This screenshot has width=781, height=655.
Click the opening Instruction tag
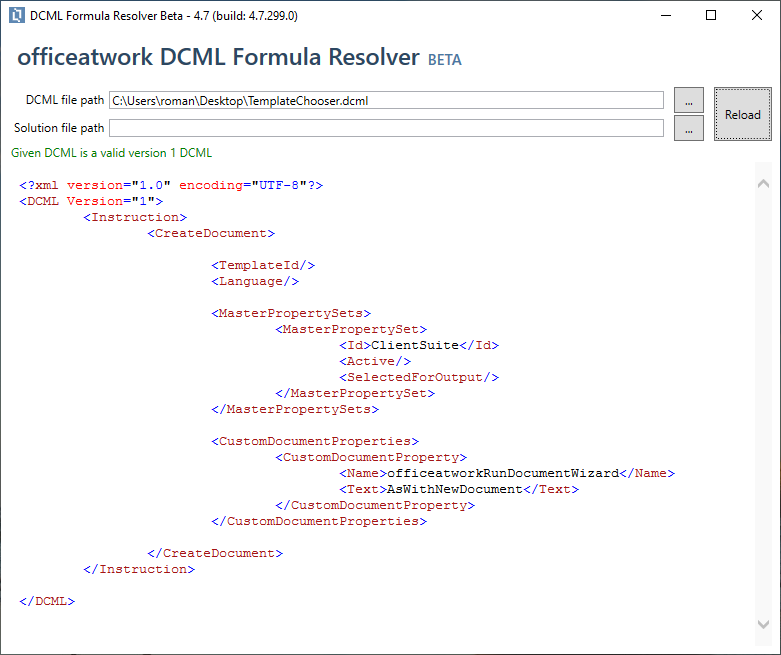pyautogui.click(x=135, y=217)
